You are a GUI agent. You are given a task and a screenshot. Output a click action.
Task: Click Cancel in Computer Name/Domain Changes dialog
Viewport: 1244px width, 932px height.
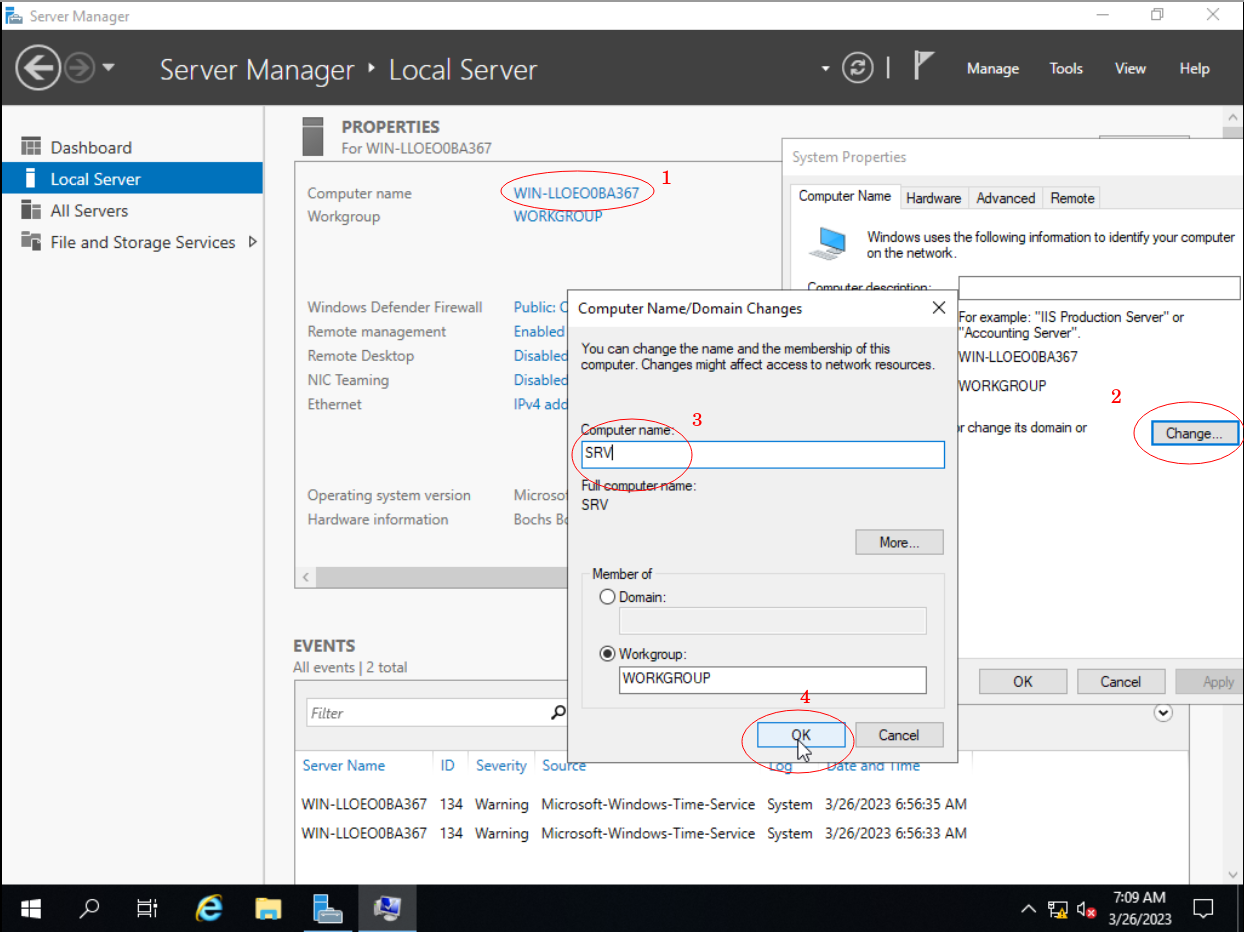click(899, 735)
